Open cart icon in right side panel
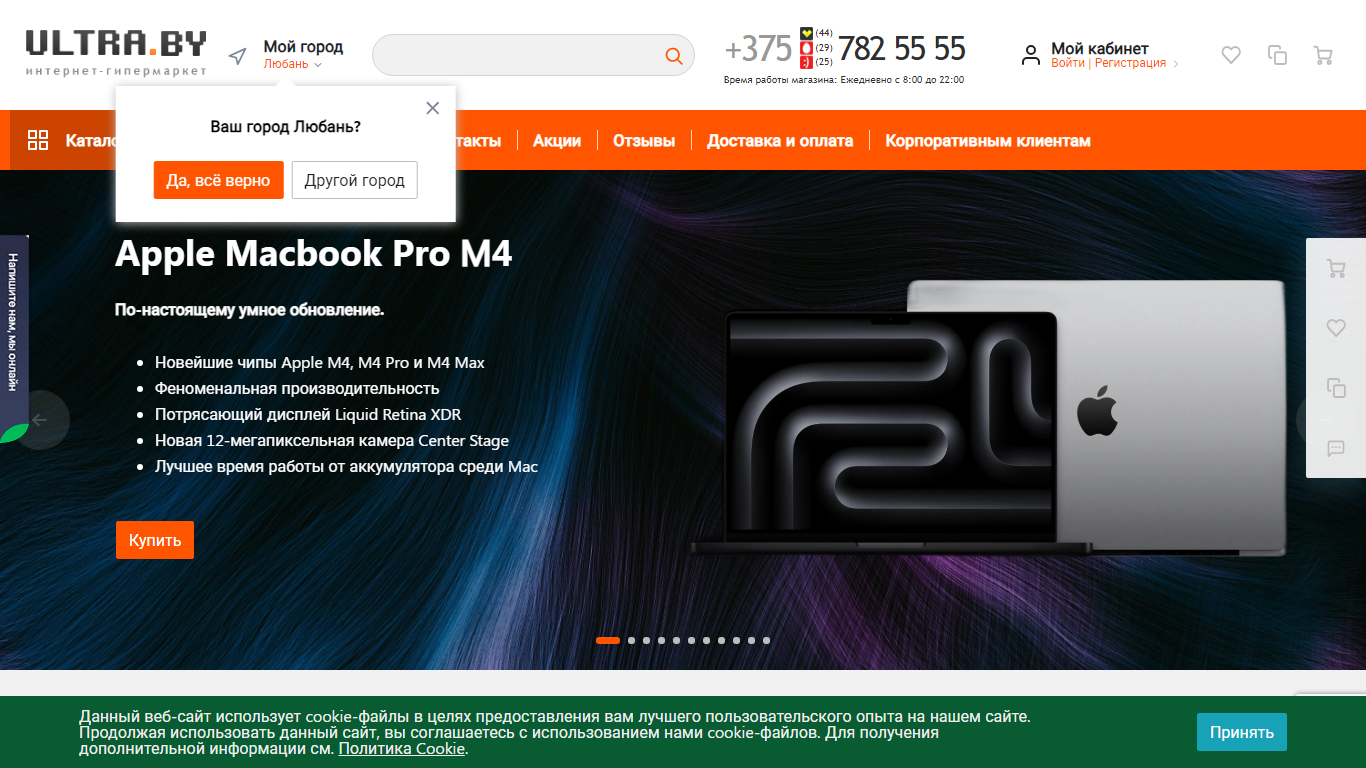 coord(1335,268)
